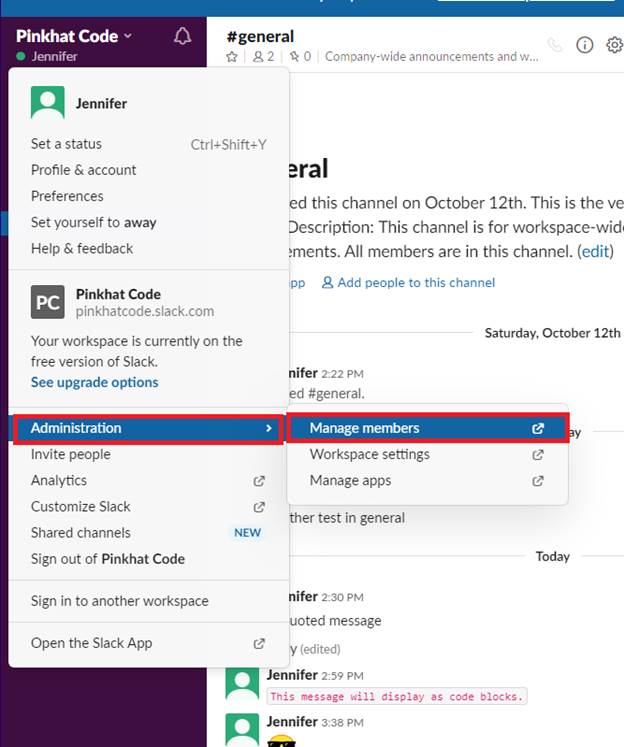Click the notifications bell icon

coord(182,36)
